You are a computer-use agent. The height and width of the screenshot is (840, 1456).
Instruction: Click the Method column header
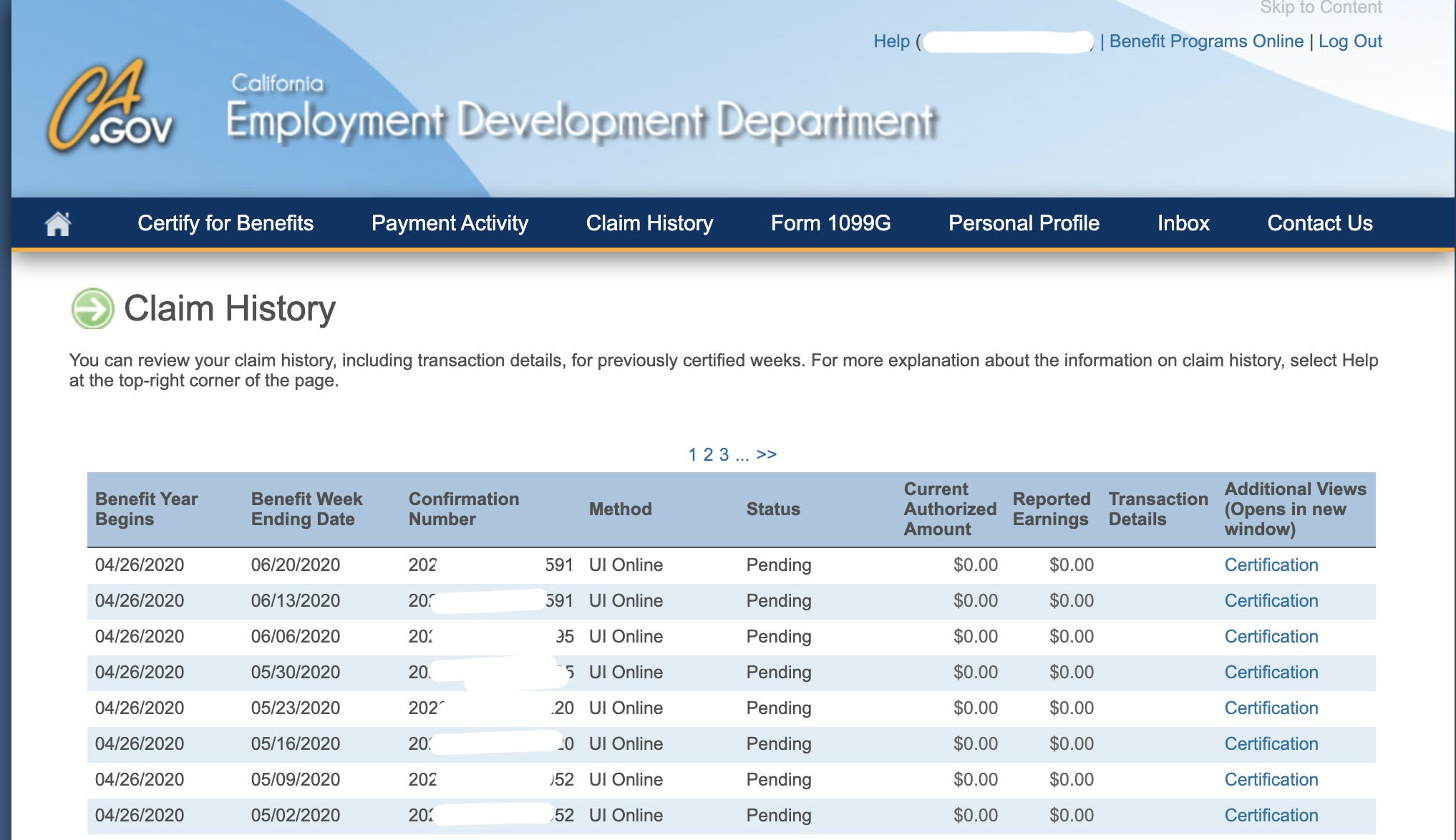[x=620, y=509]
